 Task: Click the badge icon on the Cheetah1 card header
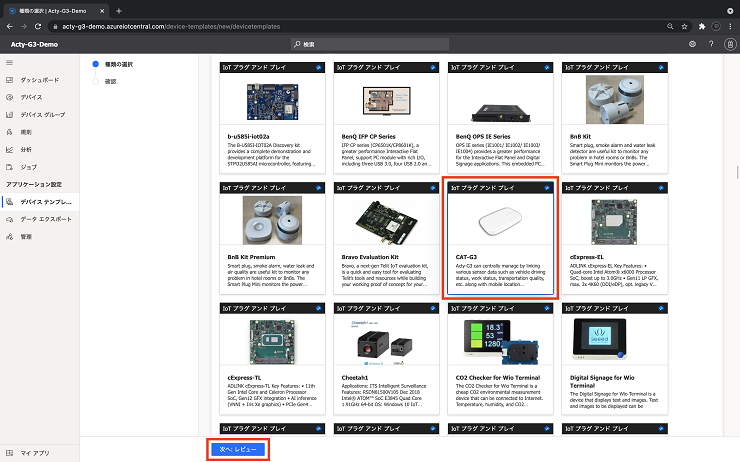[x=433, y=308]
